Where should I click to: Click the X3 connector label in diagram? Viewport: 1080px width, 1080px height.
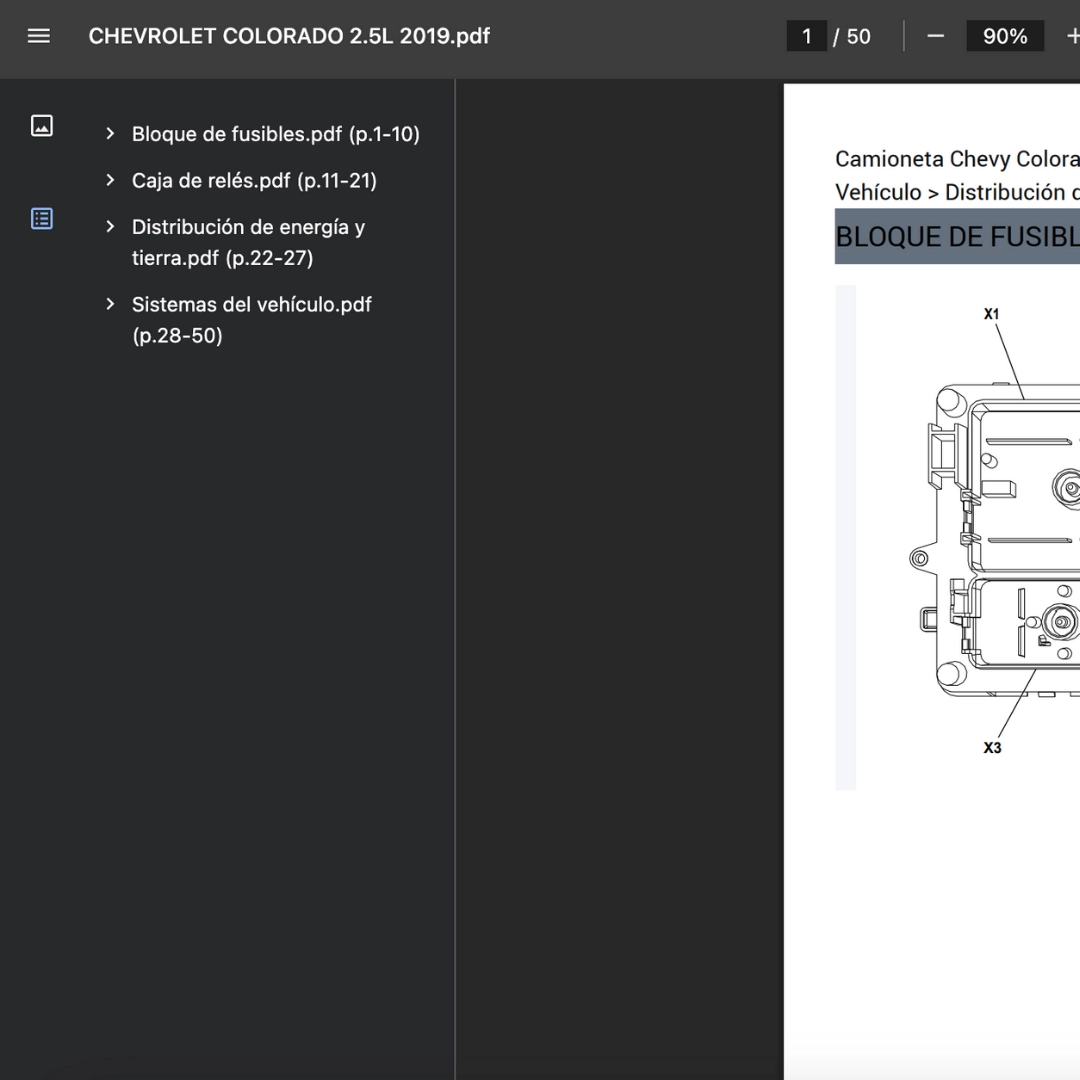tap(991, 747)
